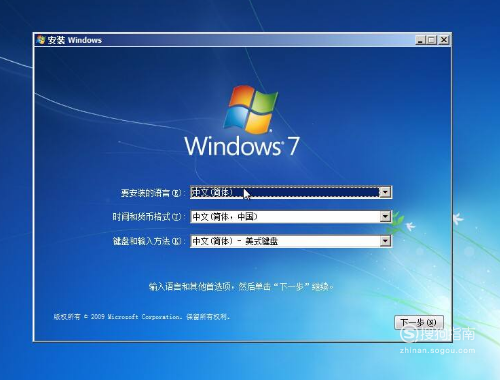
Task: Minimize the 安装 Windows window
Action: [420, 40]
